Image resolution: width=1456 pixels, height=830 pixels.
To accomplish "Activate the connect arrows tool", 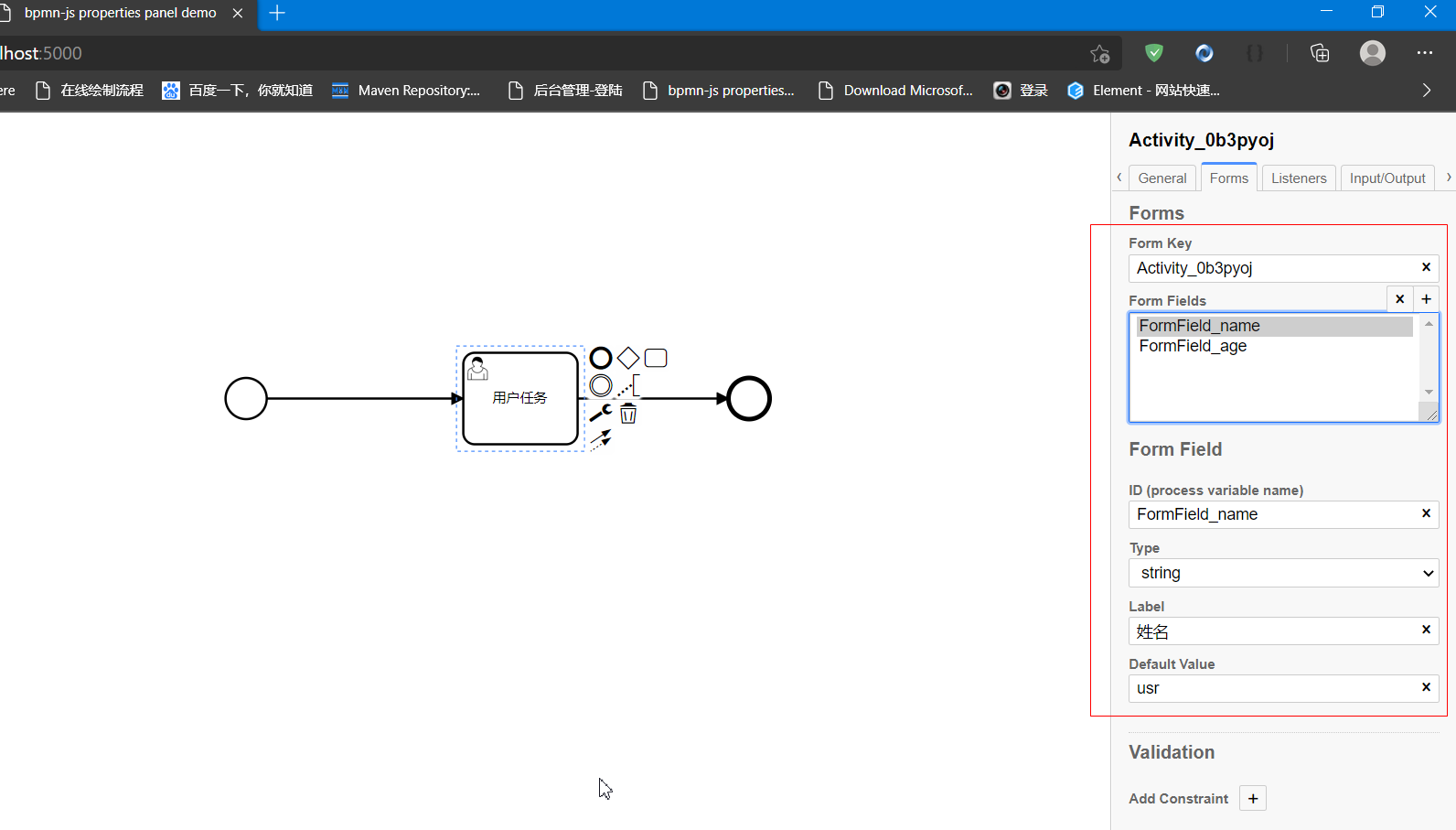I will [x=601, y=440].
